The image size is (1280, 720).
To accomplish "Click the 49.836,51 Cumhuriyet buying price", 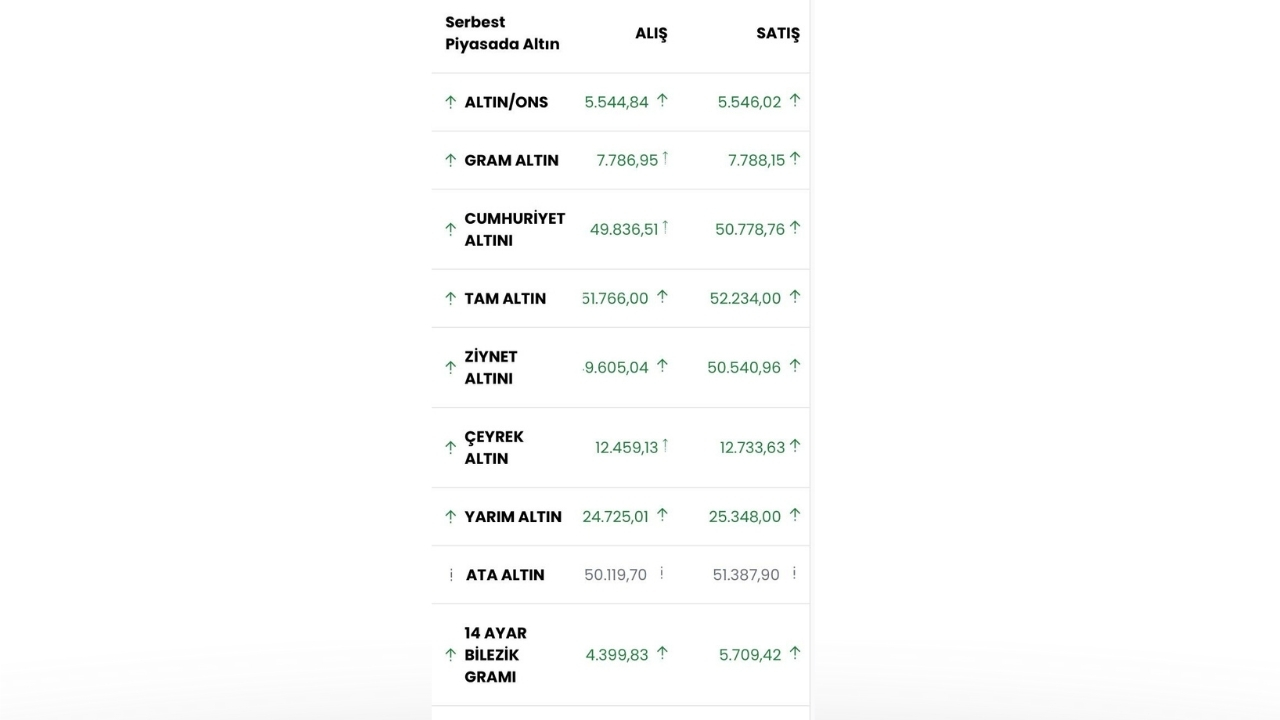I will coord(624,229).
